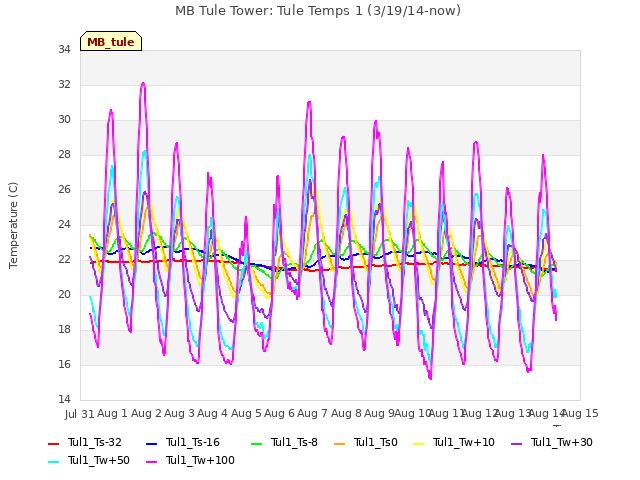Select the Tul1_Ts0 legend label
Viewport: 640px width, 480px height.
pos(376,442)
